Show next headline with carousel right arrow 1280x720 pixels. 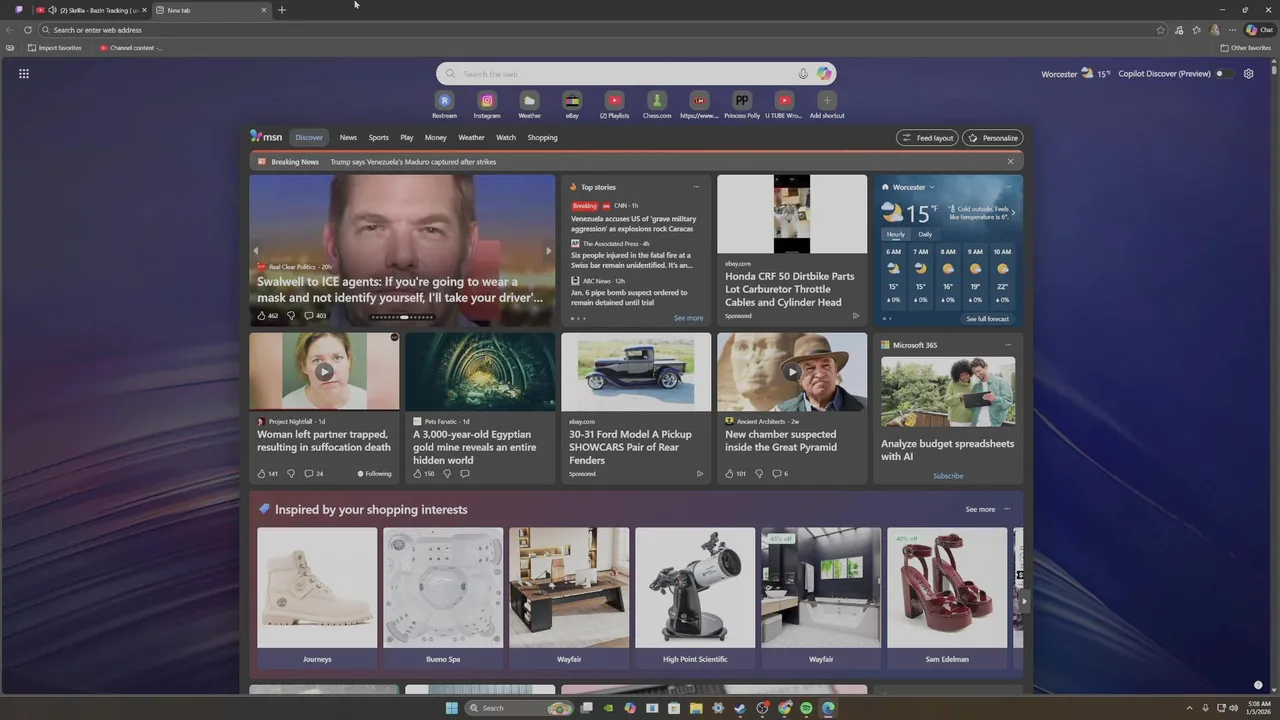(x=548, y=251)
